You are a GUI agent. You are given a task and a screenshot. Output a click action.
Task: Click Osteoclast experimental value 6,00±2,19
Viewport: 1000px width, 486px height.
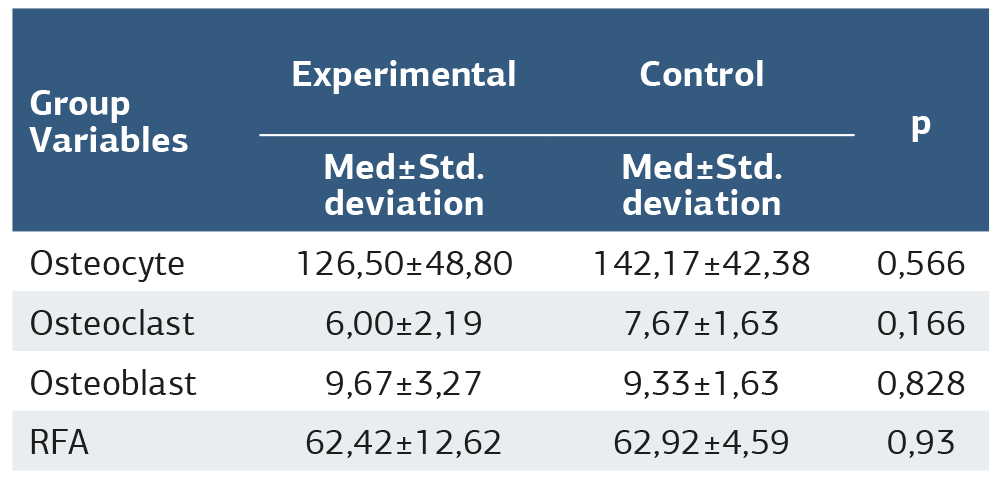point(403,323)
